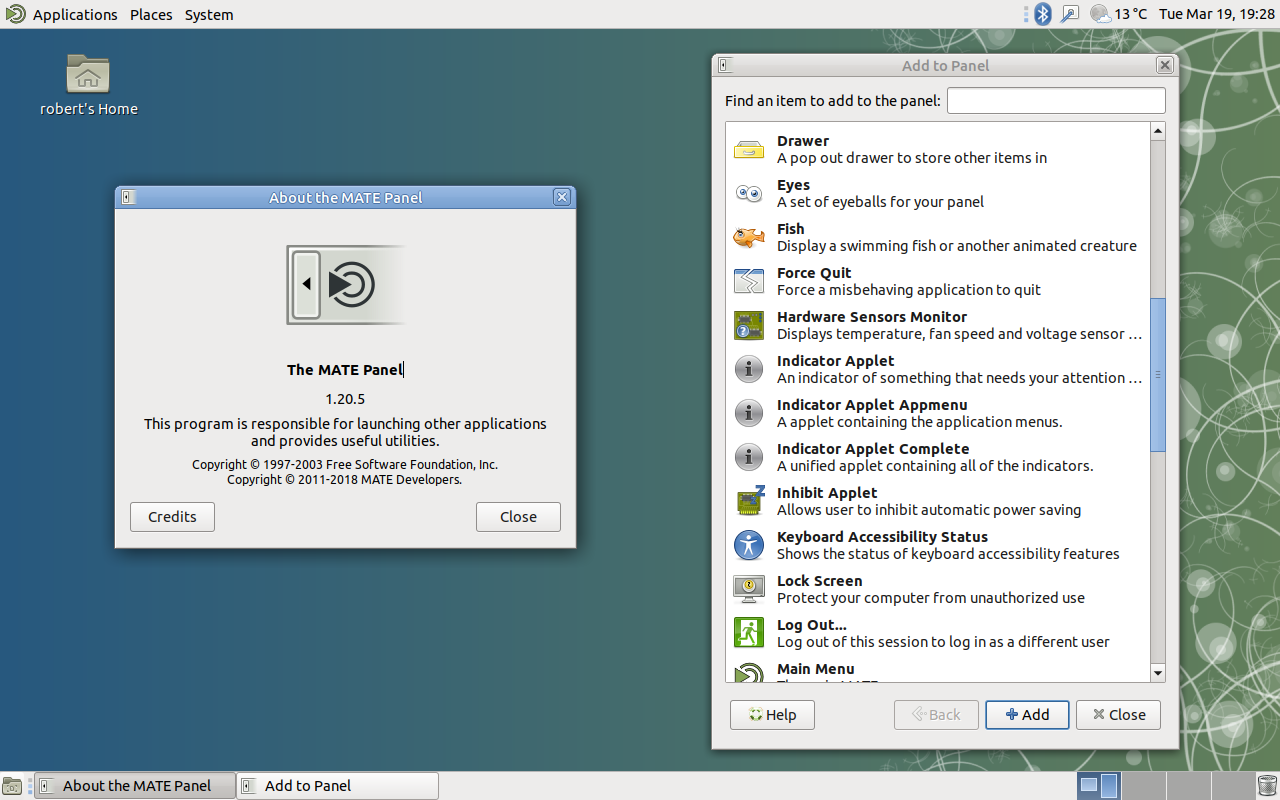Click the Indicator Applet Complete icon
Screen dimensions: 1280x800
point(749,457)
